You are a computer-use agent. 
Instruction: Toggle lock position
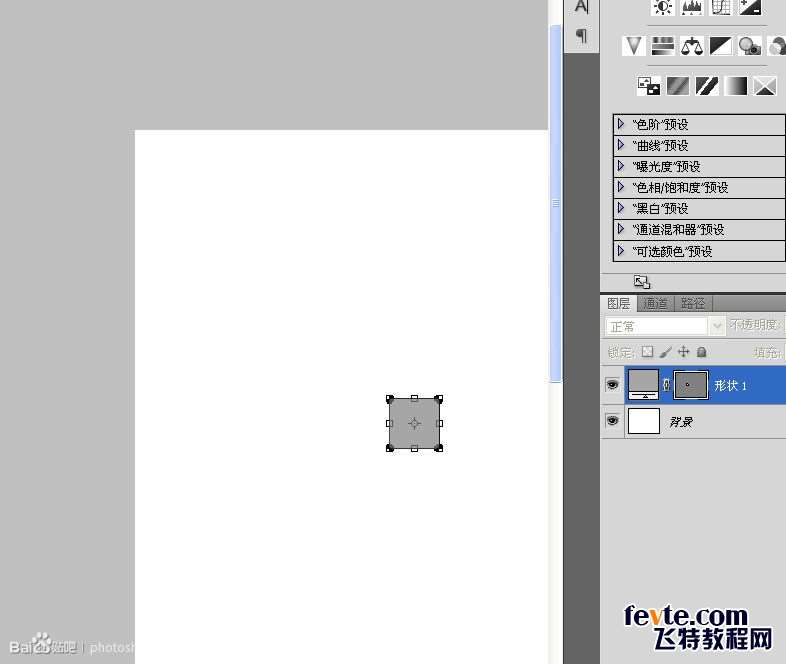683,352
